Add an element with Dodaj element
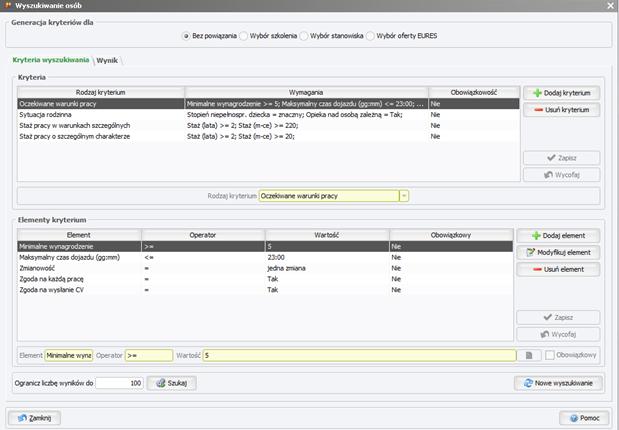619x430 pixels. (558, 236)
